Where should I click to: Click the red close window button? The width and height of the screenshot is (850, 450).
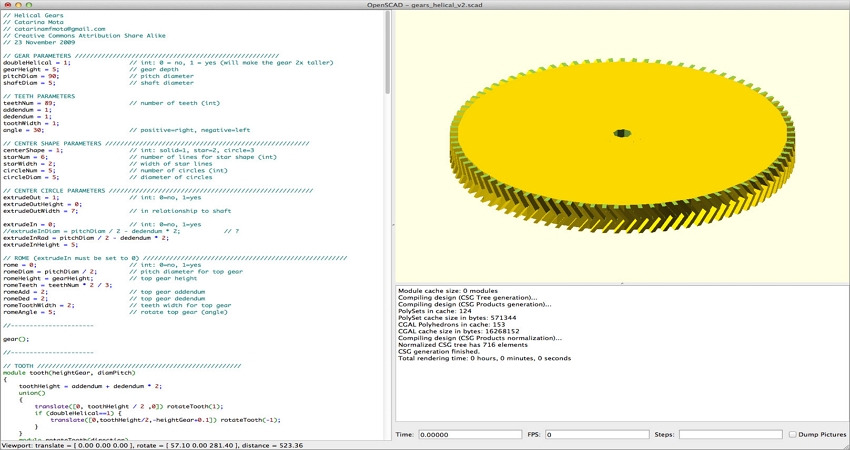(x=7, y=5)
